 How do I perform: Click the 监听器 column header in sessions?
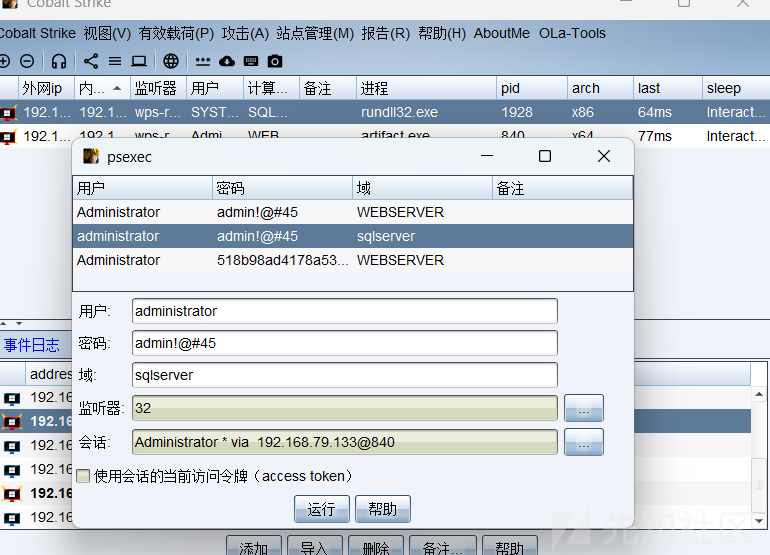click(158, 88)
